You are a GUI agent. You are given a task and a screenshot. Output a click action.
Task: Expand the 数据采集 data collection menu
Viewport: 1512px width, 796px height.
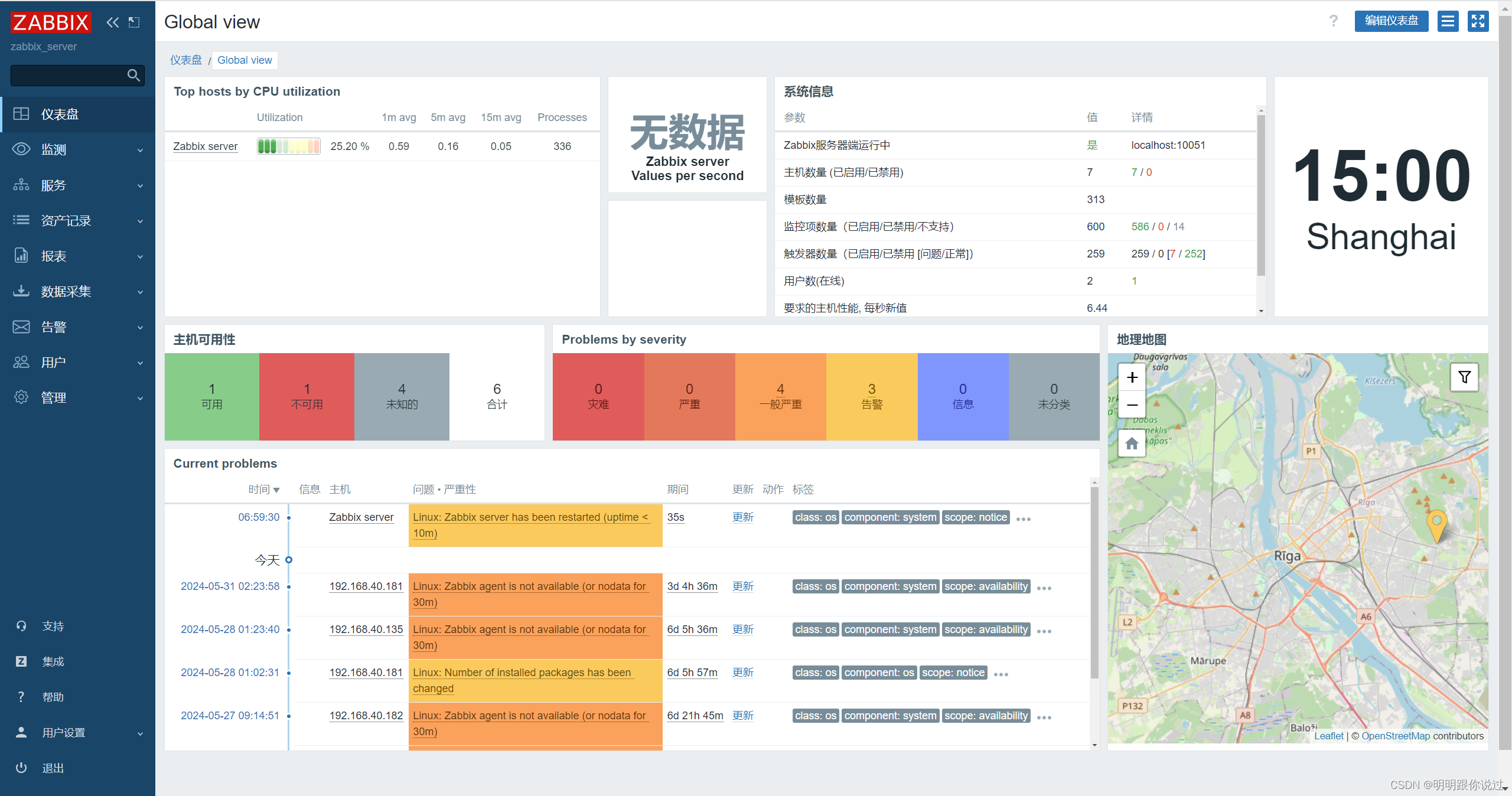77,291
